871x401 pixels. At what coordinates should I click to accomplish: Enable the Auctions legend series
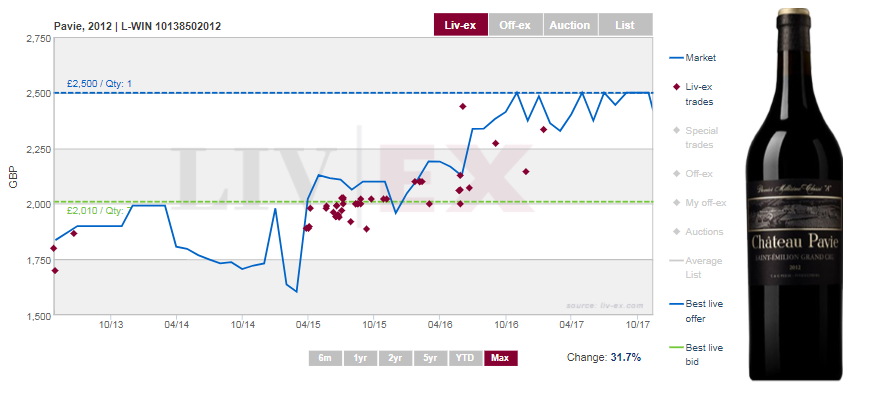(698, 232)
